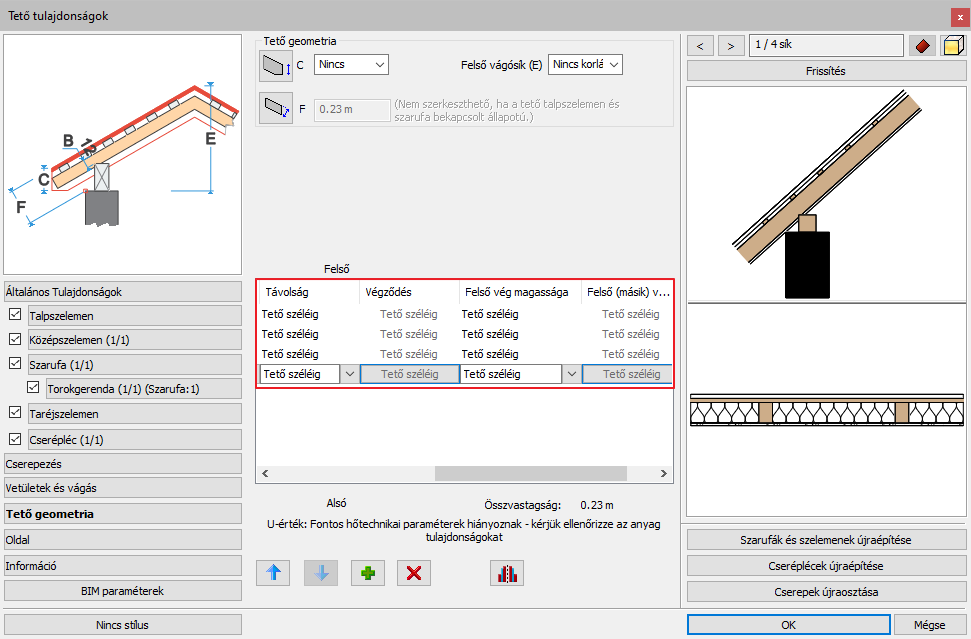The height and width of the screenshot is (639, 971).
Task: Click Szarufák és szelemenek újraépítése
Action: (825, 540)
